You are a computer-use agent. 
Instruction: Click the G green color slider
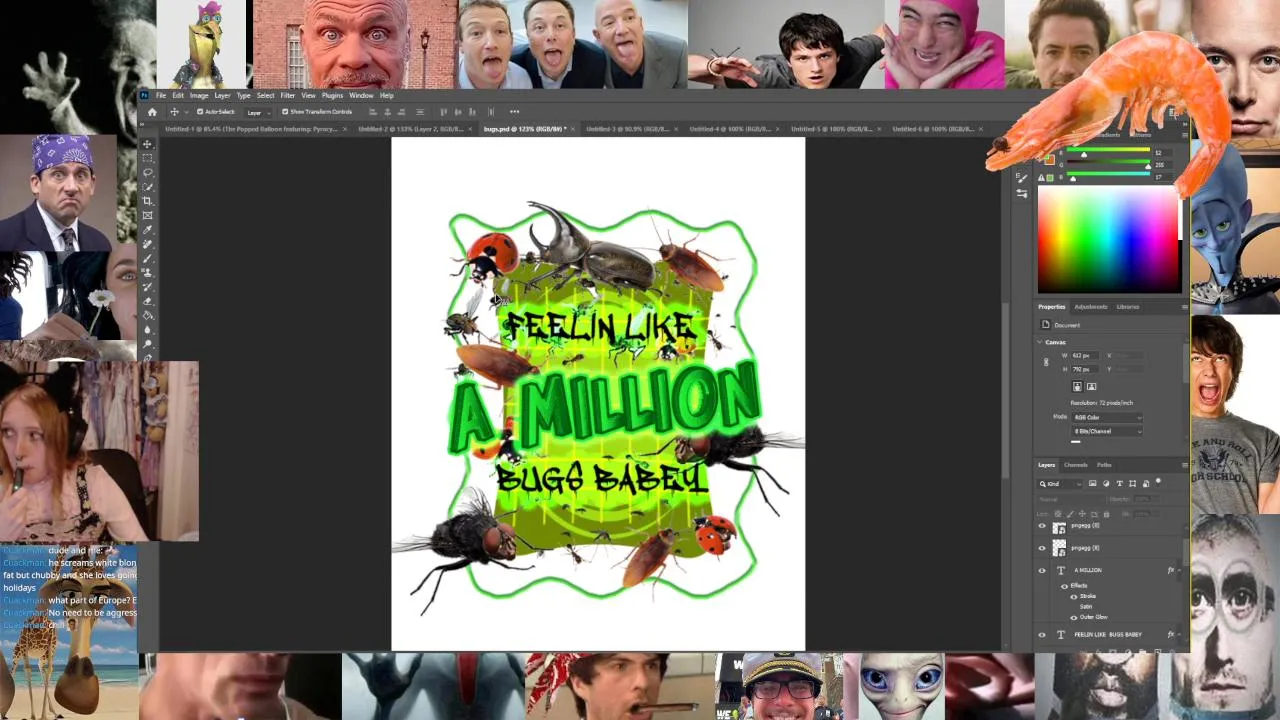pos(1108,161)
